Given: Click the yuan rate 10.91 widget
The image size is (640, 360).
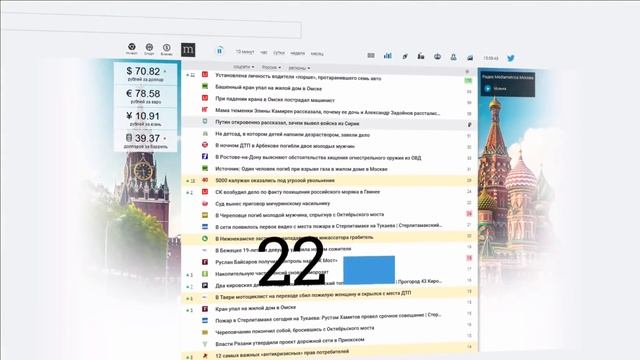Looking at the screenshot, I should [145, 119].
